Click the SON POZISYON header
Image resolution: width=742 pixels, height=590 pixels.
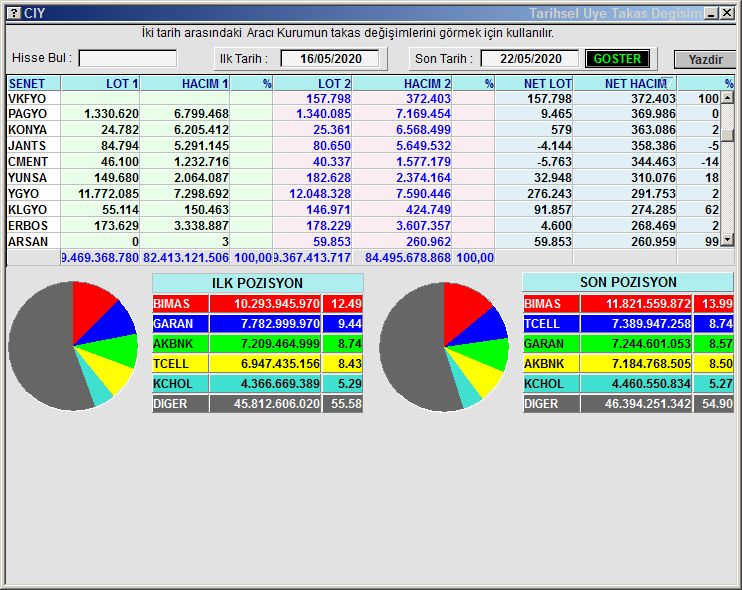coord(628,282)
